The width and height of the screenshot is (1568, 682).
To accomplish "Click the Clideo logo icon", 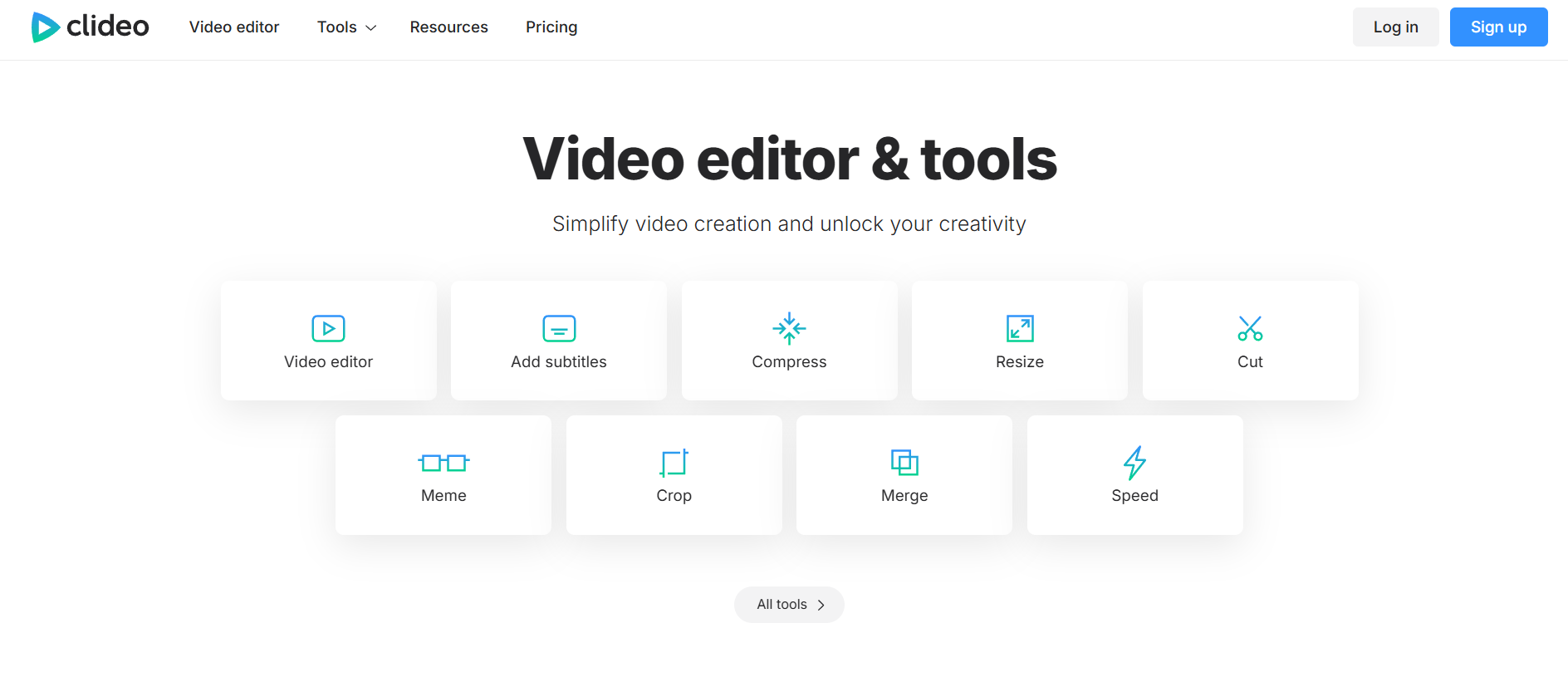I will point(45,27).
